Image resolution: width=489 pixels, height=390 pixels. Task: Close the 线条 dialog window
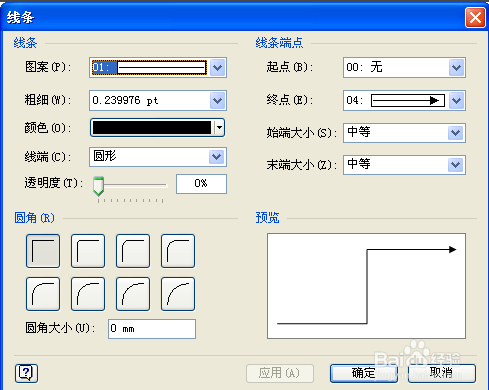coord(475,18)
